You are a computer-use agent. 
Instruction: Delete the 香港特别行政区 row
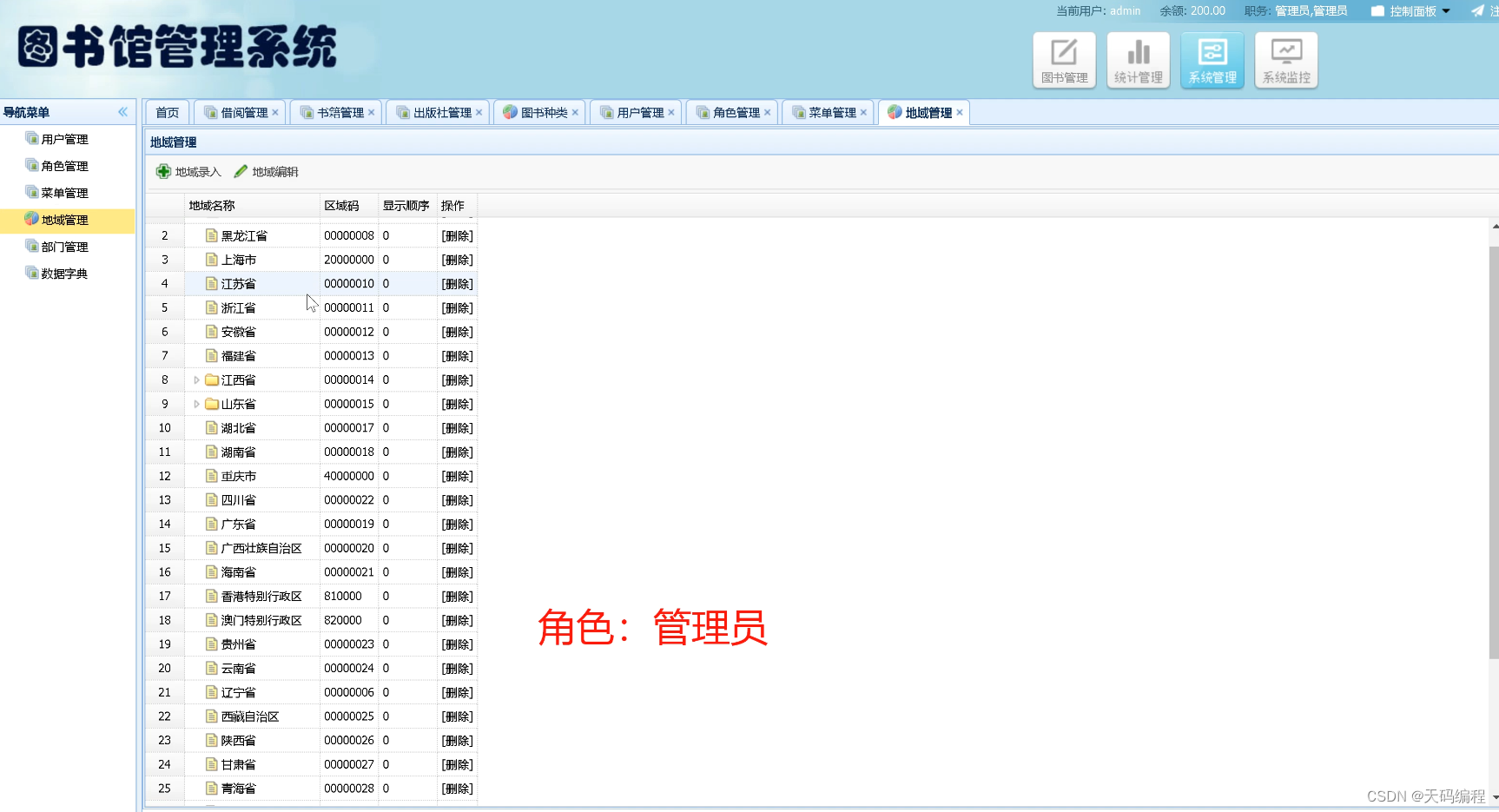click(x=457, y=597)
